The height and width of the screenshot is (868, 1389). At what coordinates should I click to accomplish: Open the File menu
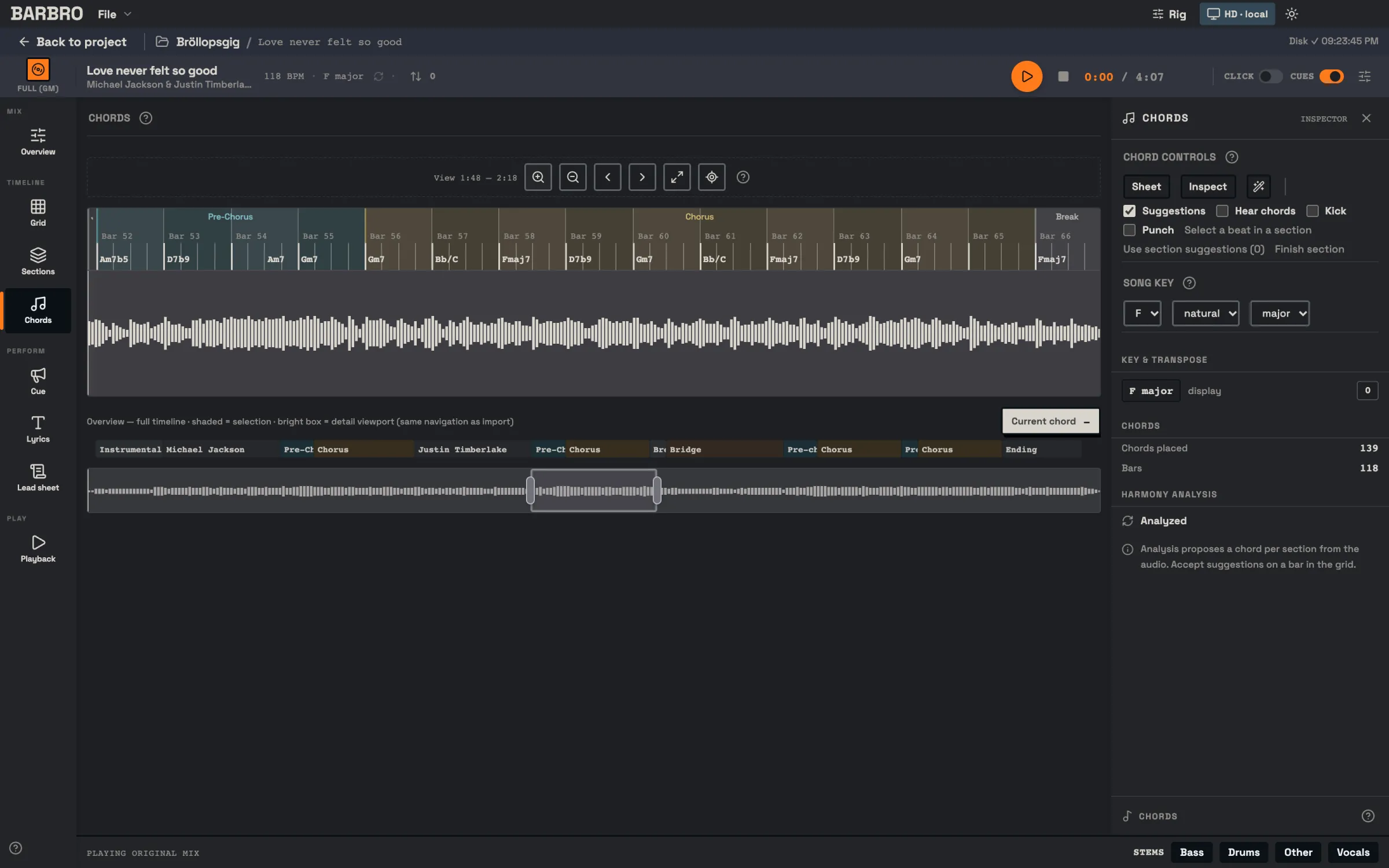[115, 14]
